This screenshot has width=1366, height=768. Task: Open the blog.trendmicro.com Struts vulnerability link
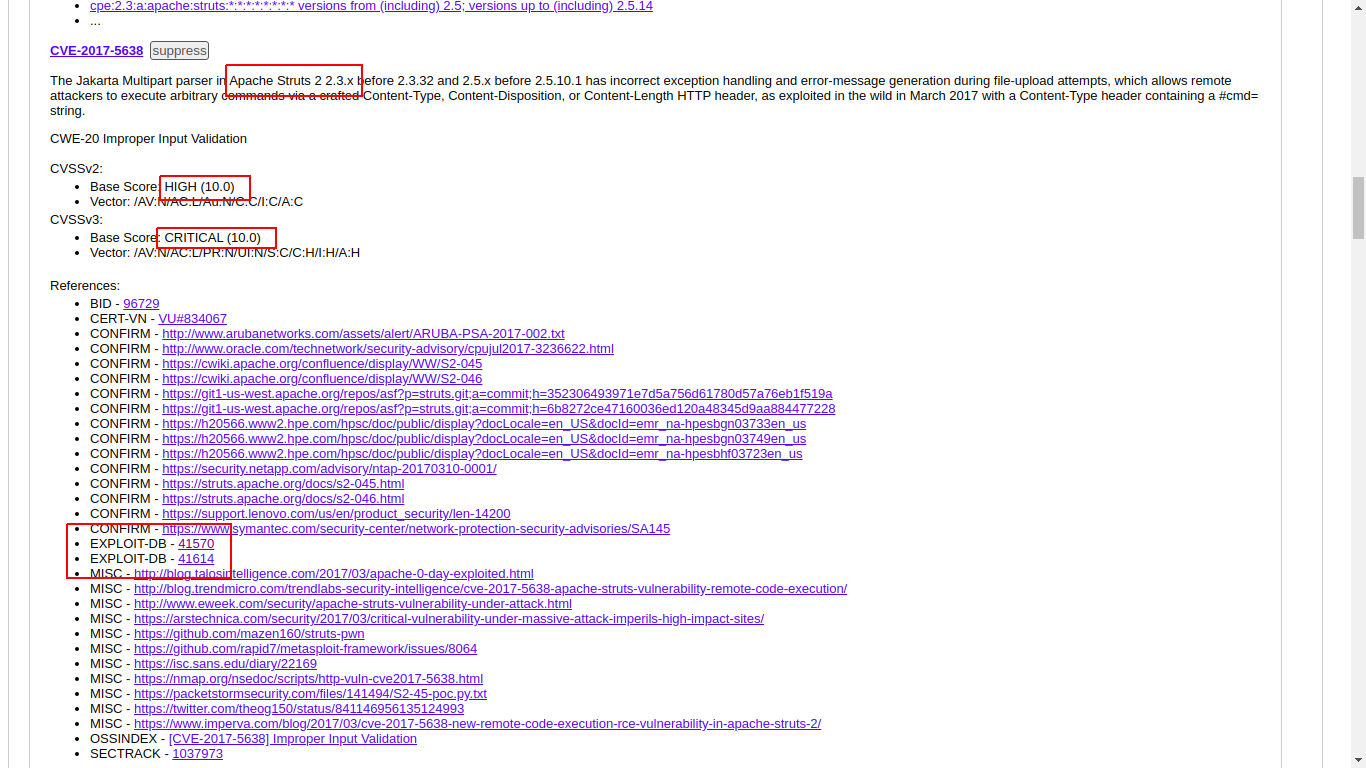tap(490, 589)
